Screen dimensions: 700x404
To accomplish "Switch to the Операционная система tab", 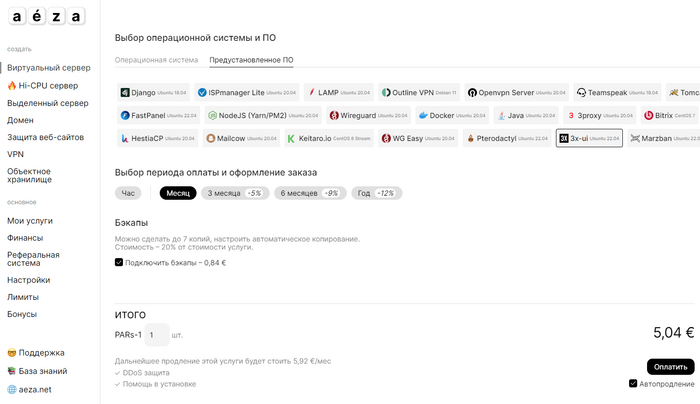I will 156,60.
